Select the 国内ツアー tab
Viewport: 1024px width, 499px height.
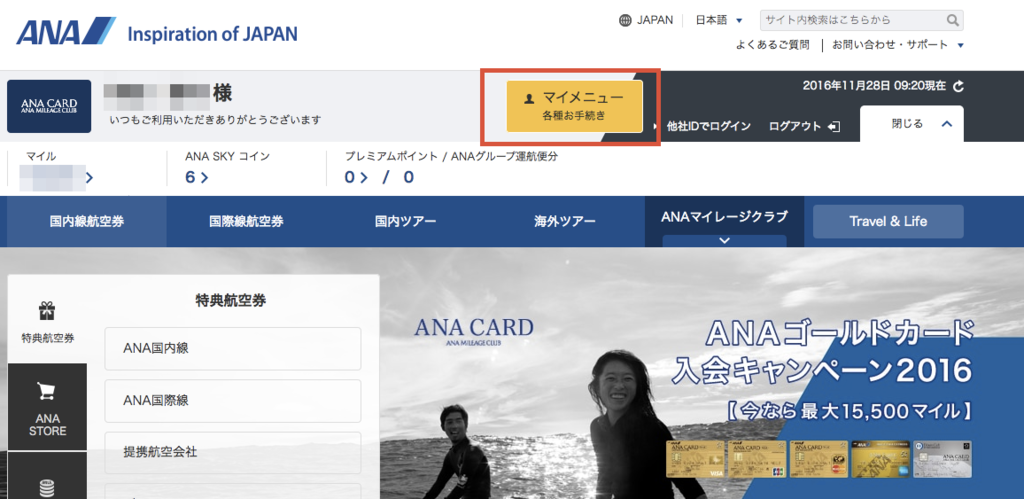pos(406,221)
